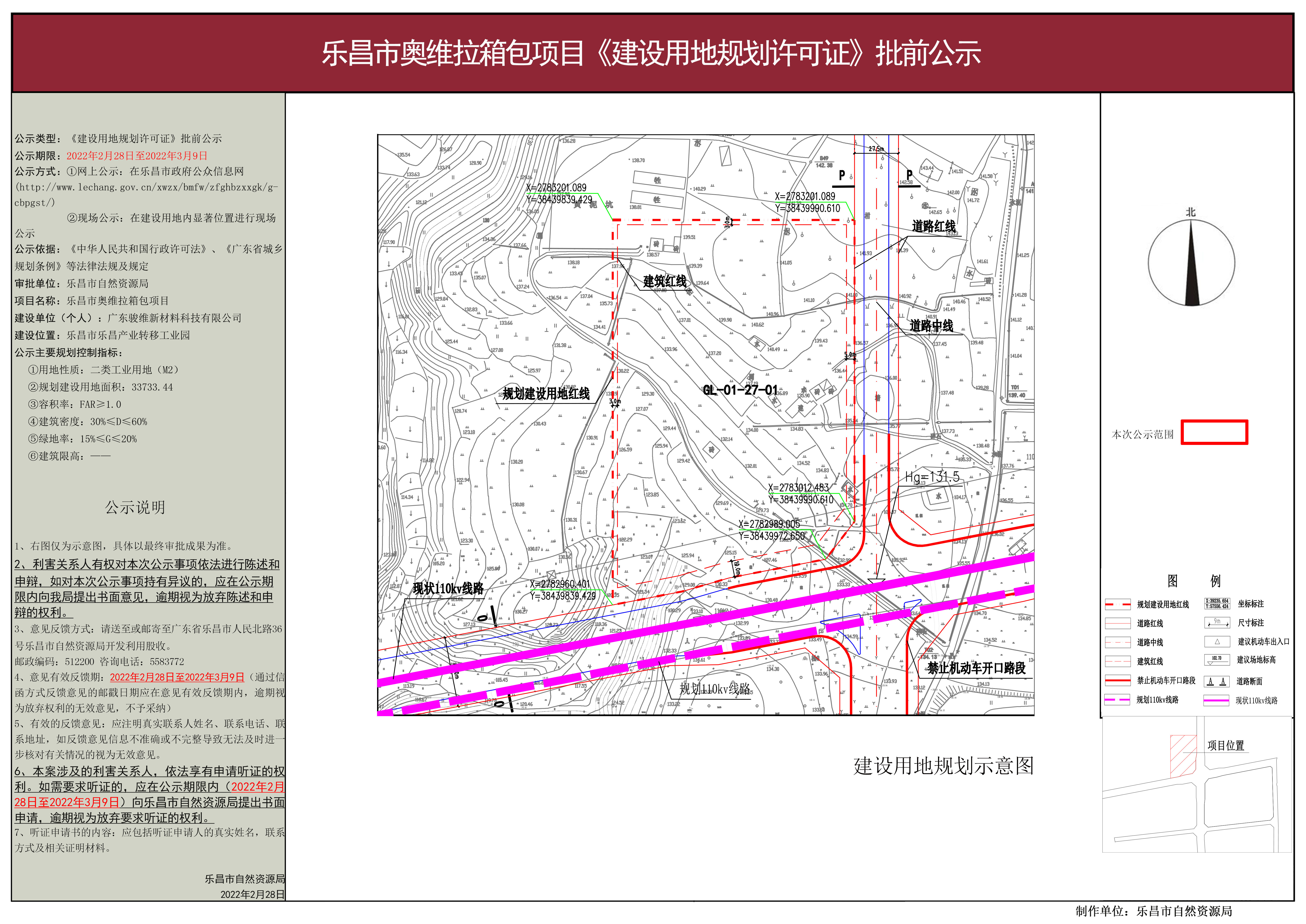Screen dimensions: 1306x924
Task: Click the underlined 利害关系人 item 2 paragraph
Action: (x=147, y=588)
